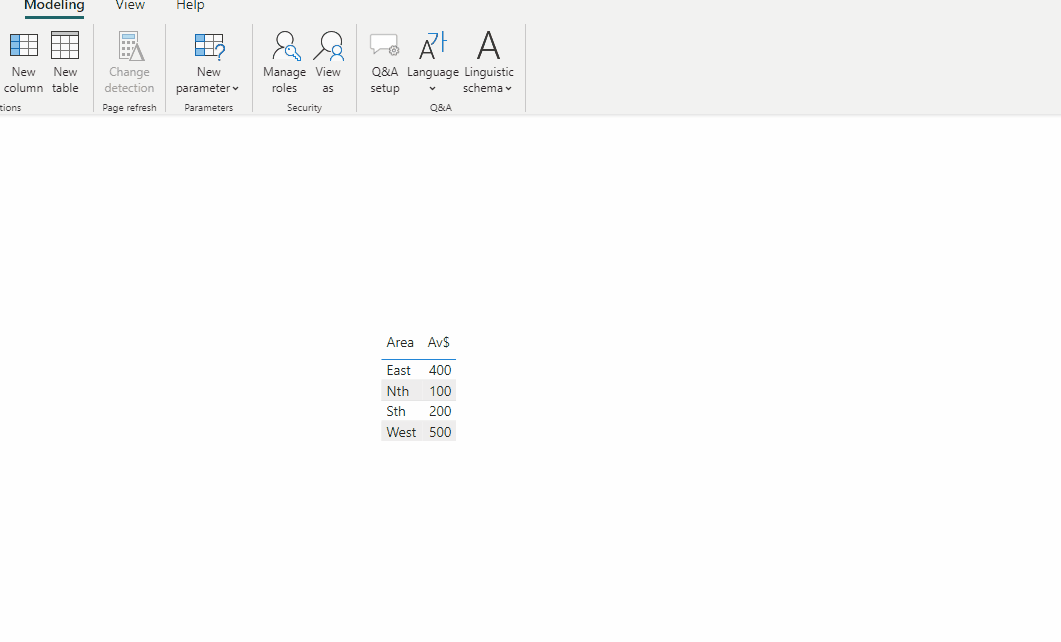Select the West row cell
The image size is (1061, 642).
coord(401,432)
